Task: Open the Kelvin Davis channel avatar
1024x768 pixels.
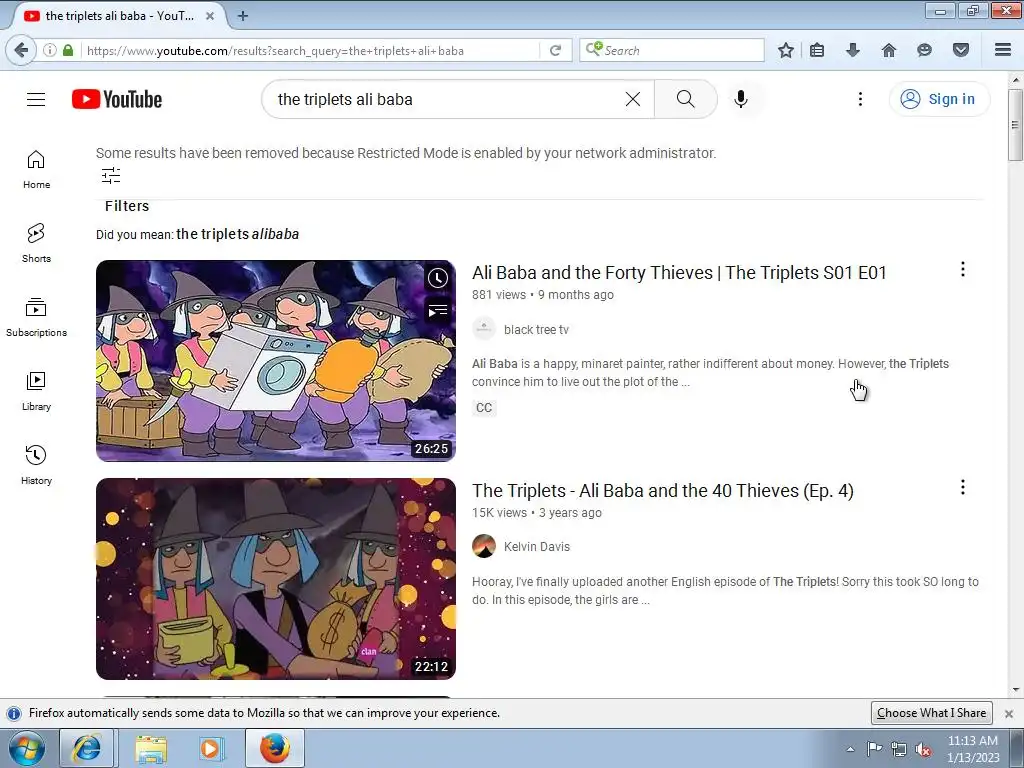Action: click(x=484, y=546)
